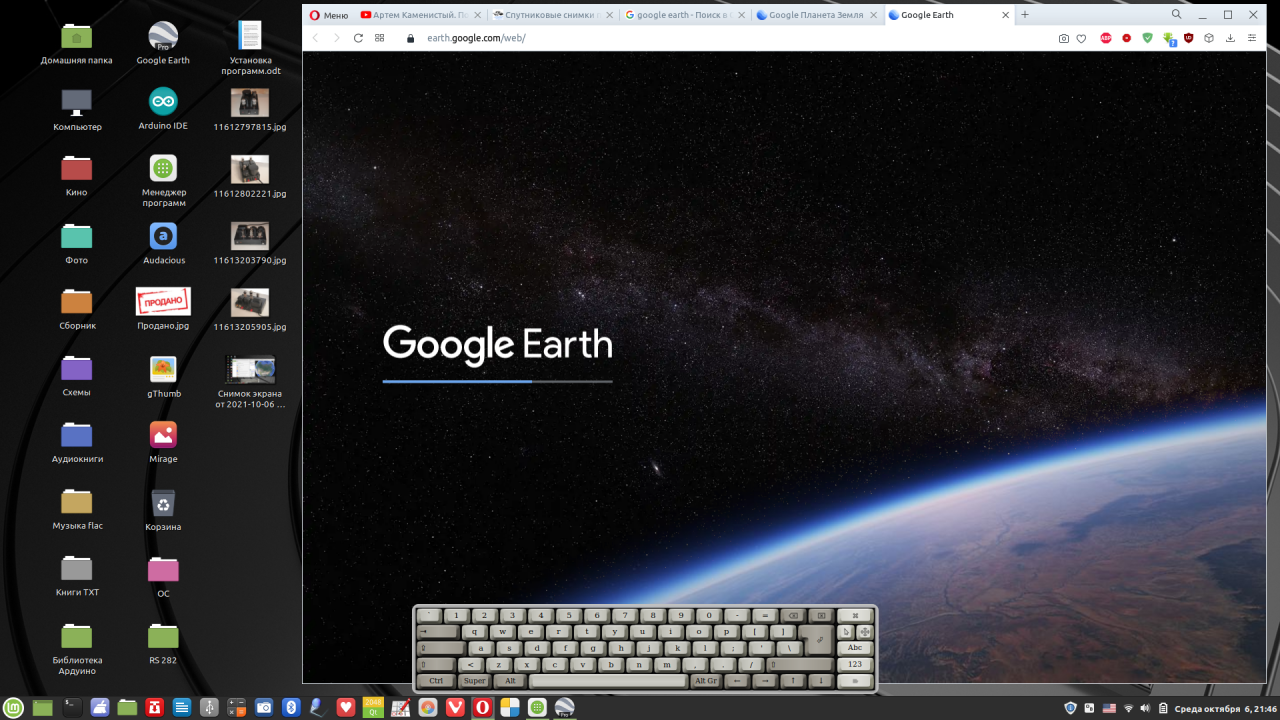Open the Корзина trash on the desktop
This screenshot has width=1280, height=720.
pyautogui.click(x=163, y=507)
